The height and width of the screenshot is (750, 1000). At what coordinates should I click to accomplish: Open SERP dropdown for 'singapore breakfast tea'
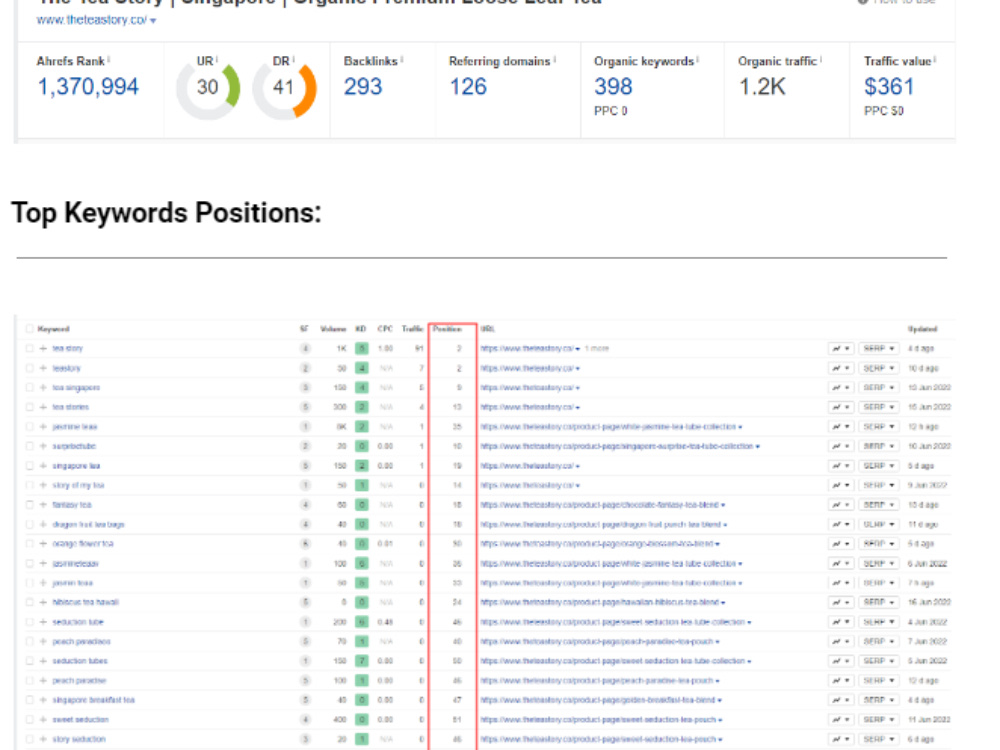pos(878,700)
